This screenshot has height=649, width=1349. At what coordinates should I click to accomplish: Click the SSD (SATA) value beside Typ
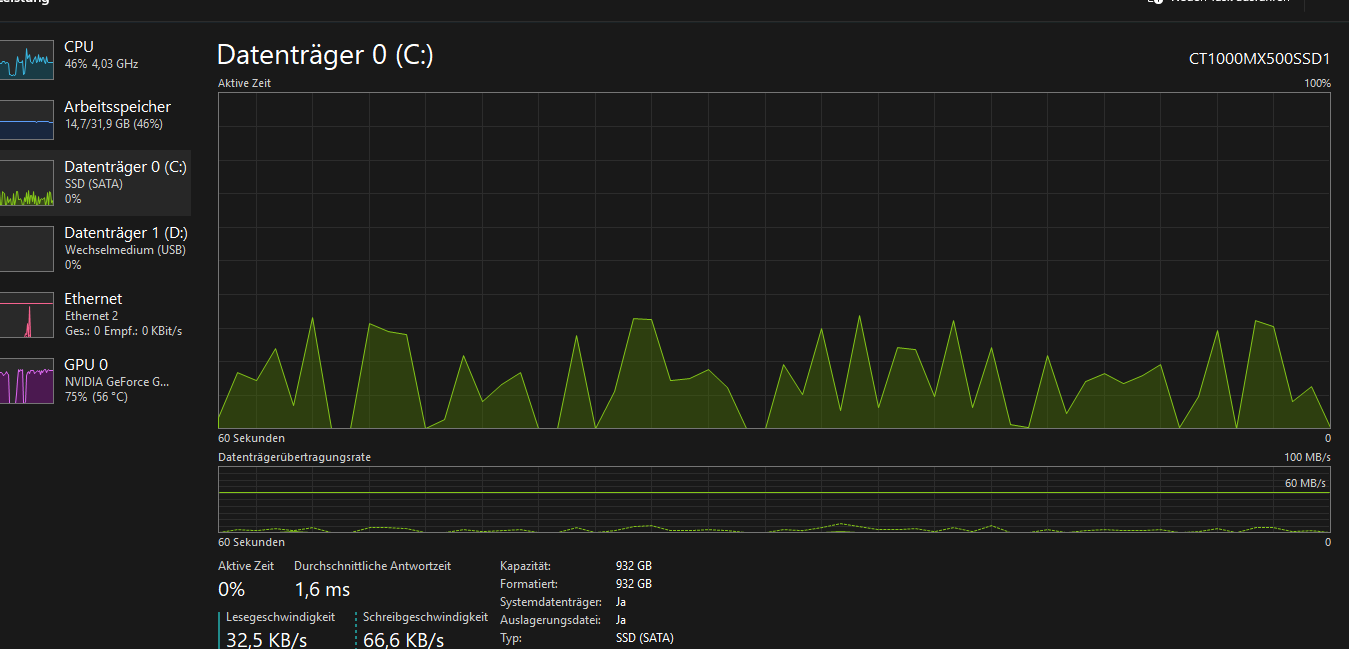(x=645, y=638)
